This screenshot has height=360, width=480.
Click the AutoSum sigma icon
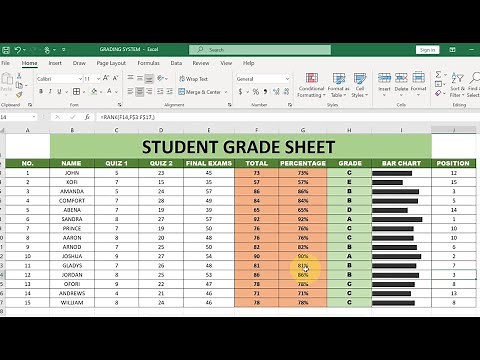pyautogui.click(x=438, y=74)
